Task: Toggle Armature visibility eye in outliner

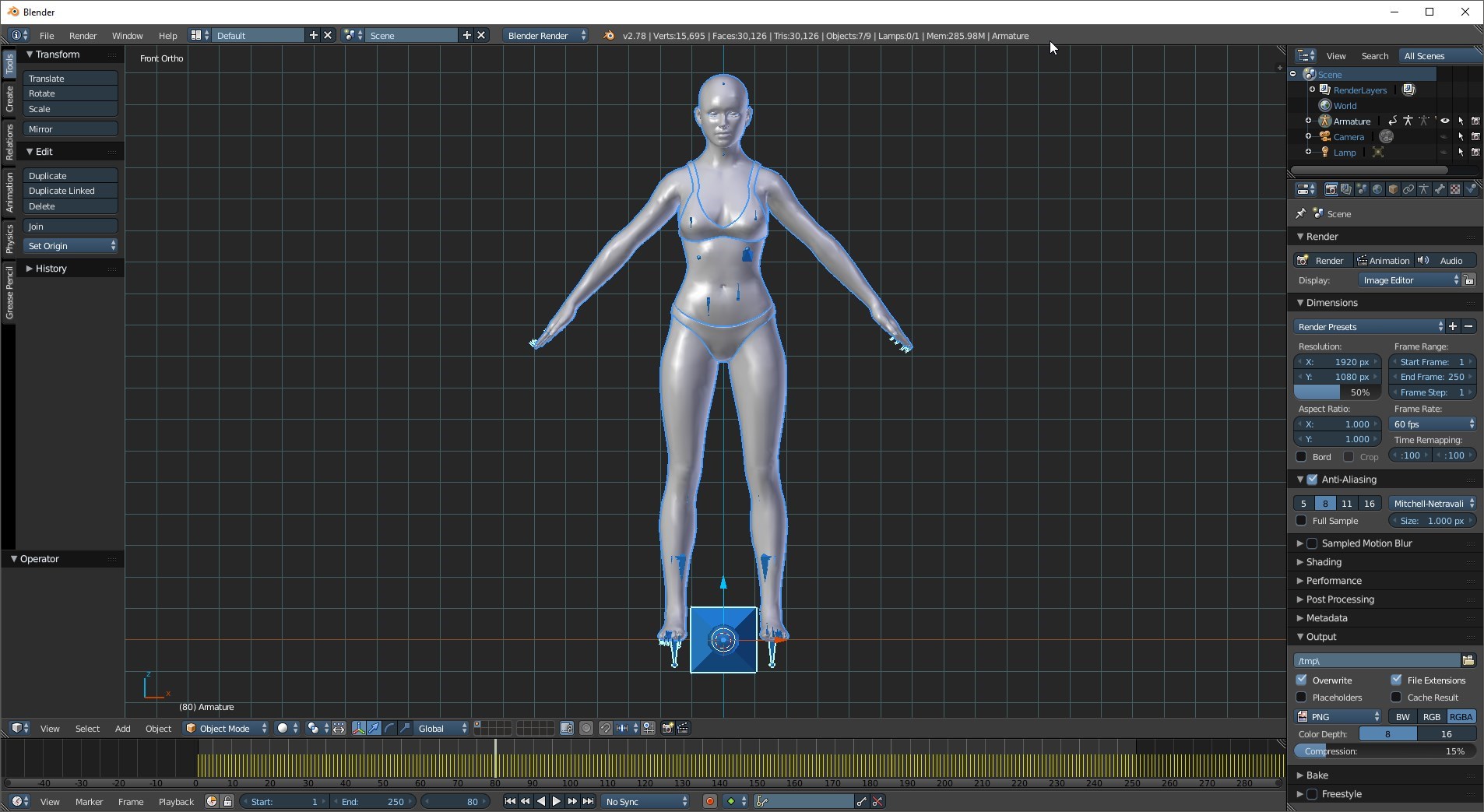Action: click(x=1445, y=121)
